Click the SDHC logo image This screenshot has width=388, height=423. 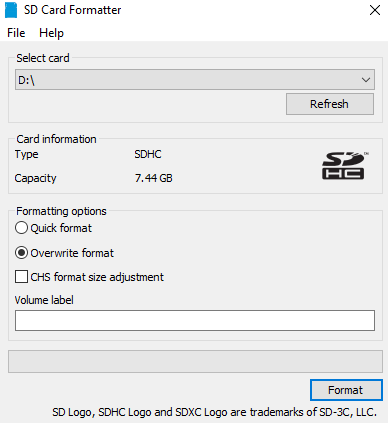(345, 166)
